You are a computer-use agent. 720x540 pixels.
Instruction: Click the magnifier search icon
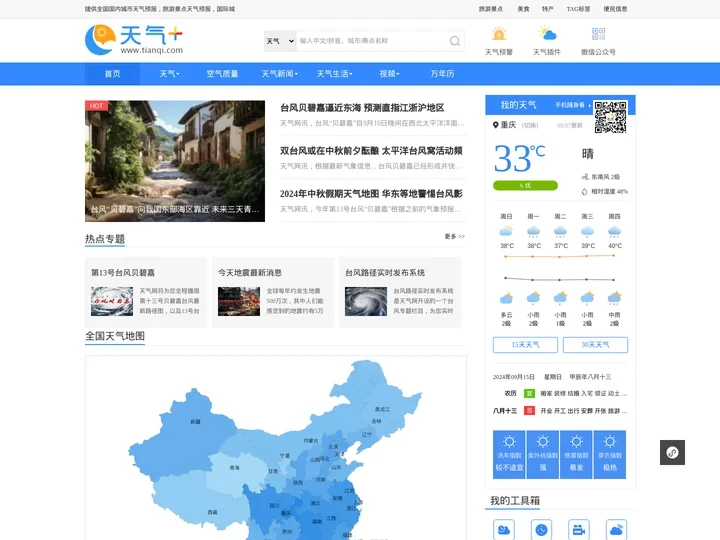click(x=455, y=41)
